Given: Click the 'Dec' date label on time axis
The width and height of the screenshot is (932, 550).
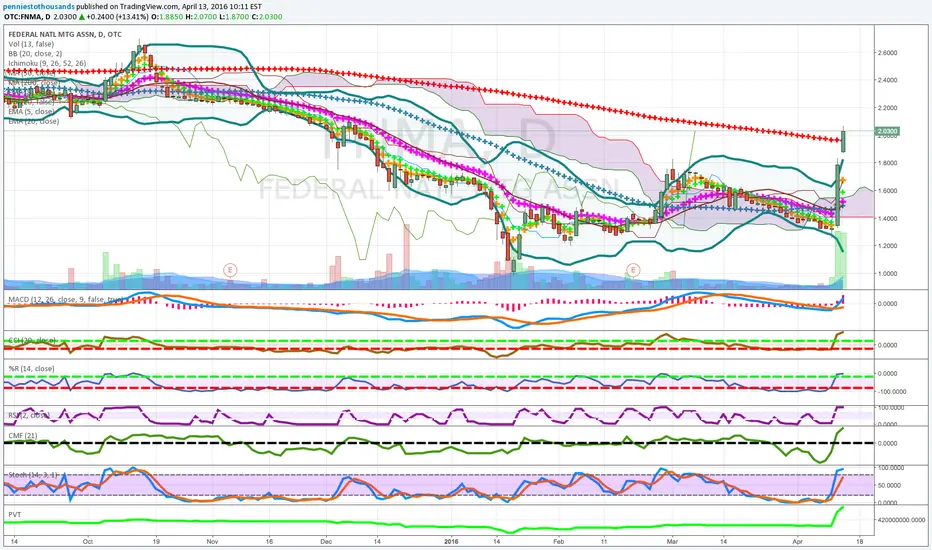Looking at the screenshot, I should 326,542.
